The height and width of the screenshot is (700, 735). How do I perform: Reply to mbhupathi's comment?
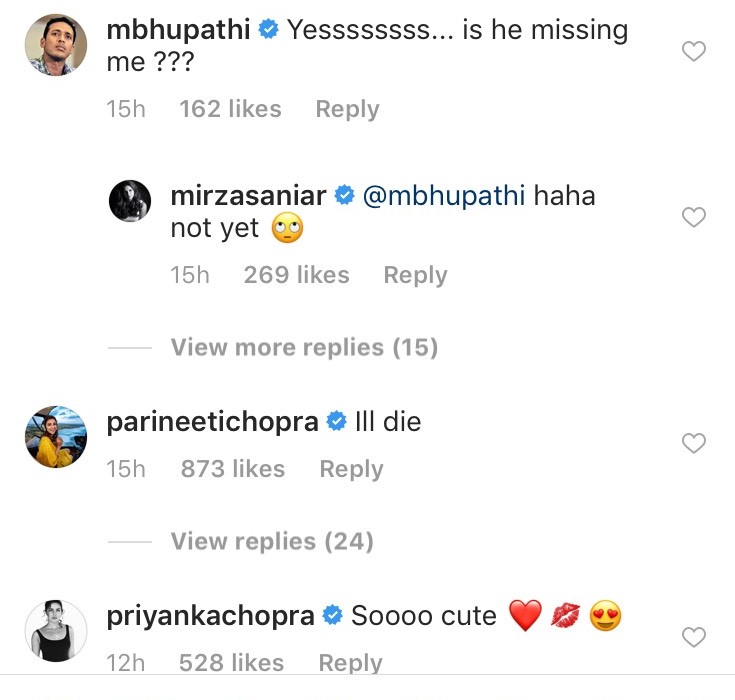(x=347, y=109)
